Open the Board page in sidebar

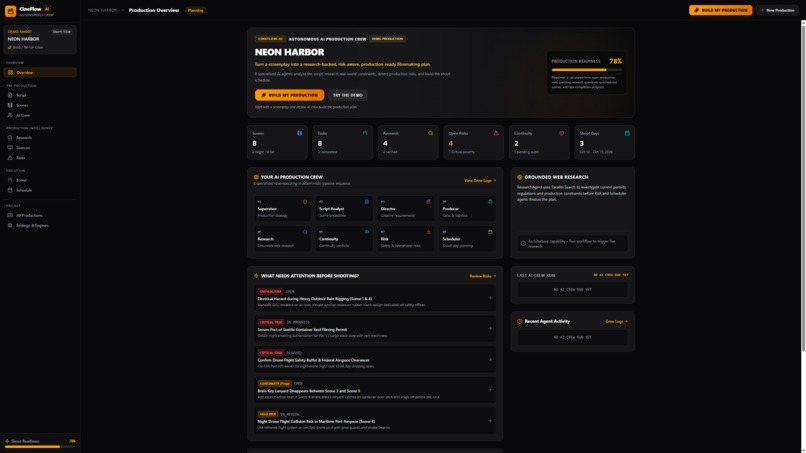[x=40, y=180]
